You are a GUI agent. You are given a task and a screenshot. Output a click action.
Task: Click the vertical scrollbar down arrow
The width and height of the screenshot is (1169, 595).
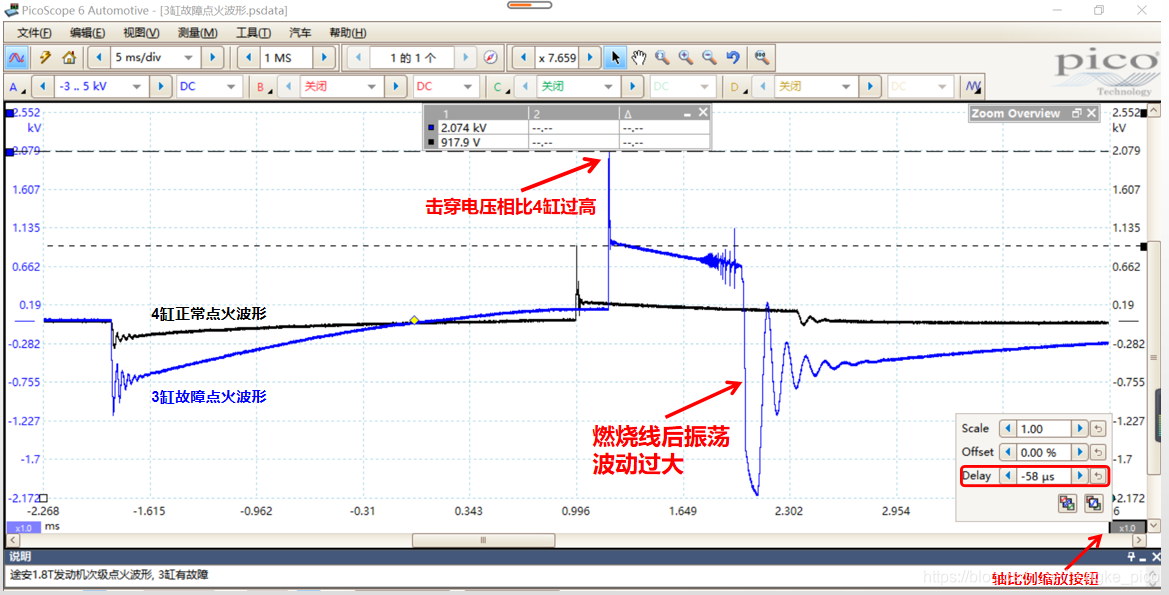1154,525
